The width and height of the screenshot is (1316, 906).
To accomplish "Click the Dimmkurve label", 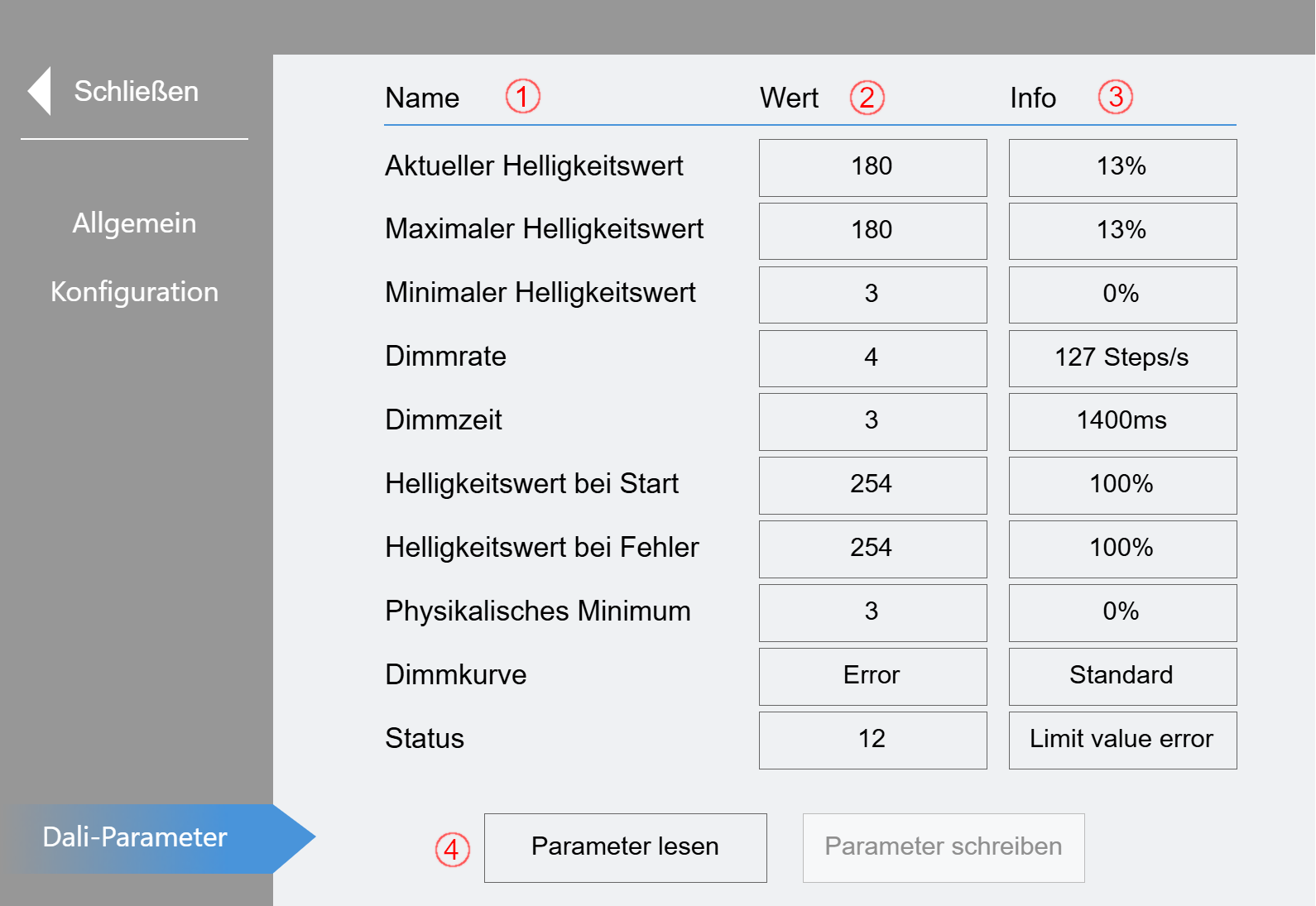I will 456,675.
